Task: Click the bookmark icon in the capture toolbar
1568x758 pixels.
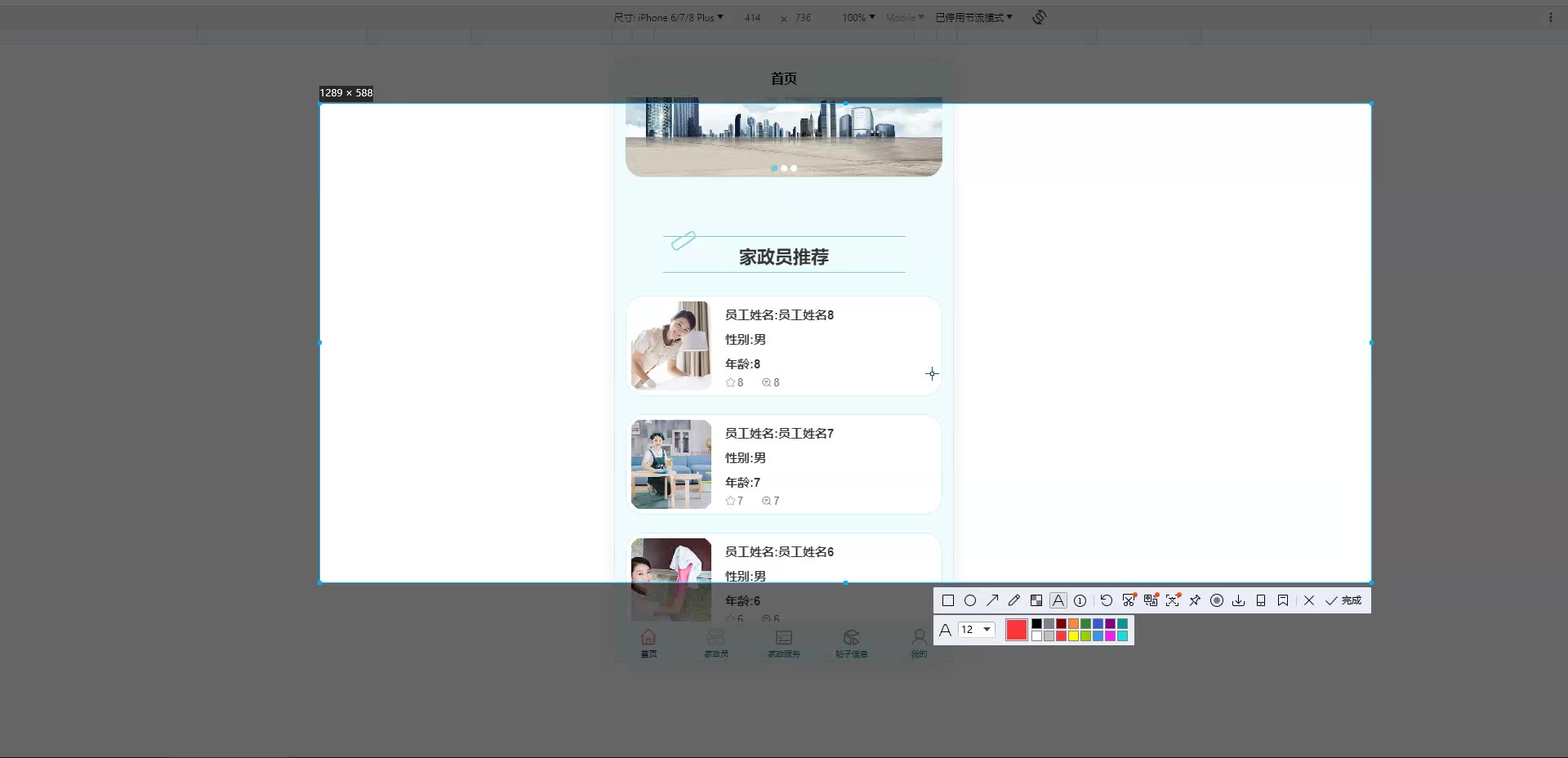Action: (x=1283, y=600)
